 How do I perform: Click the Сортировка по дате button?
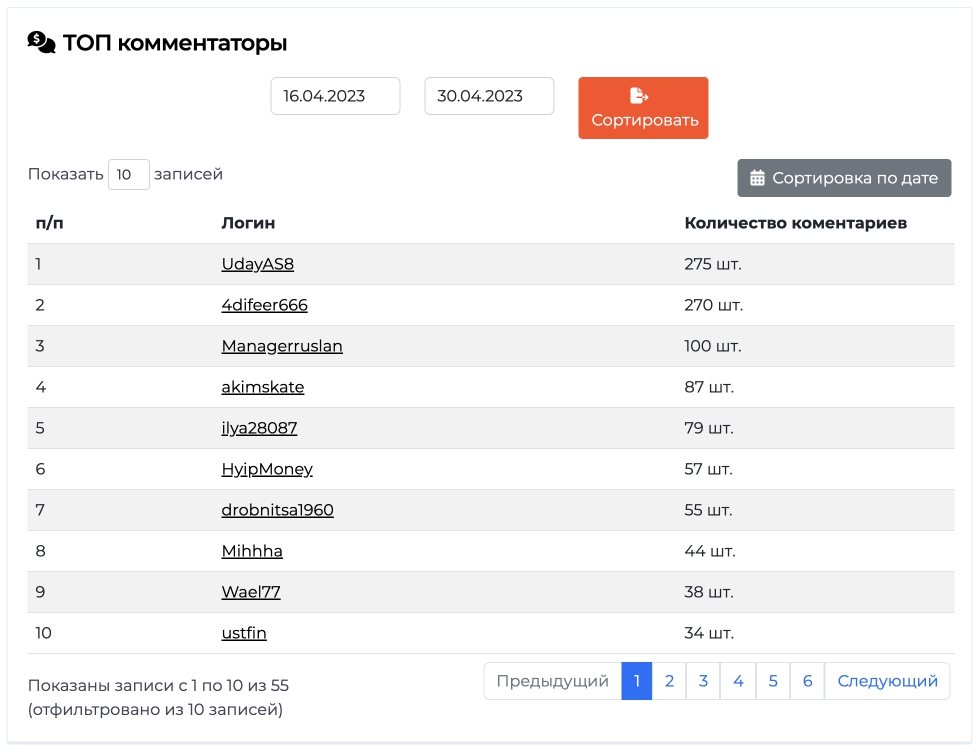pos(844,178)
